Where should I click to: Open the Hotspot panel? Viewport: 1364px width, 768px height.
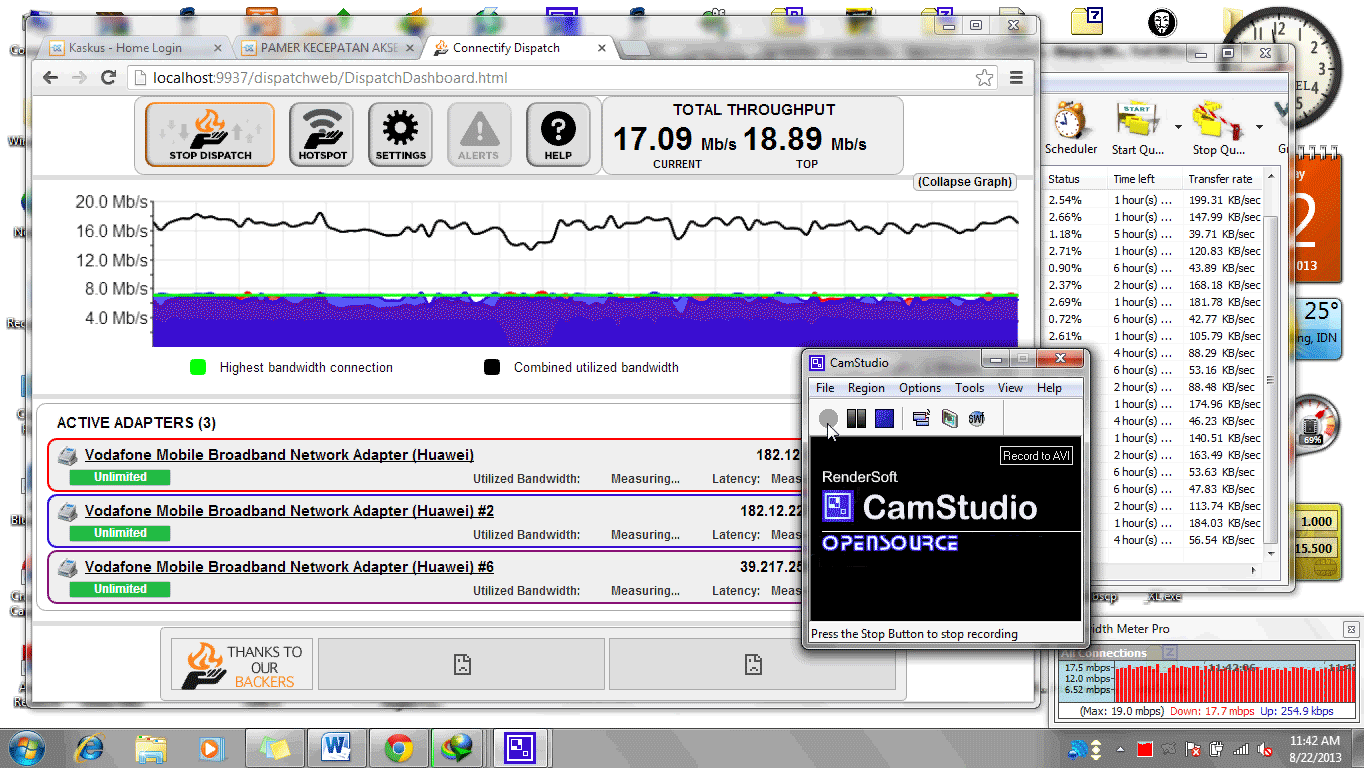(x=321, y=134)
